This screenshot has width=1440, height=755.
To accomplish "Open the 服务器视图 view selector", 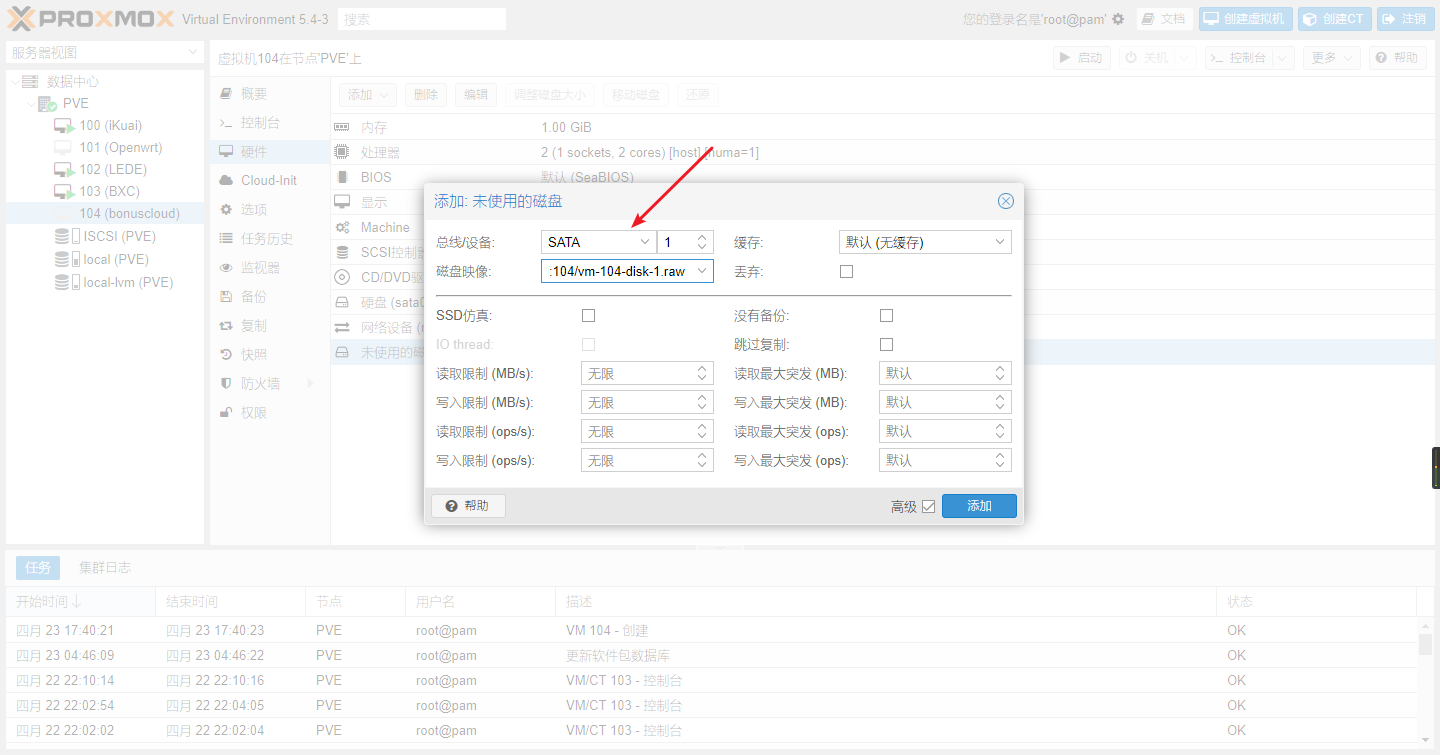I will point(105,53).
